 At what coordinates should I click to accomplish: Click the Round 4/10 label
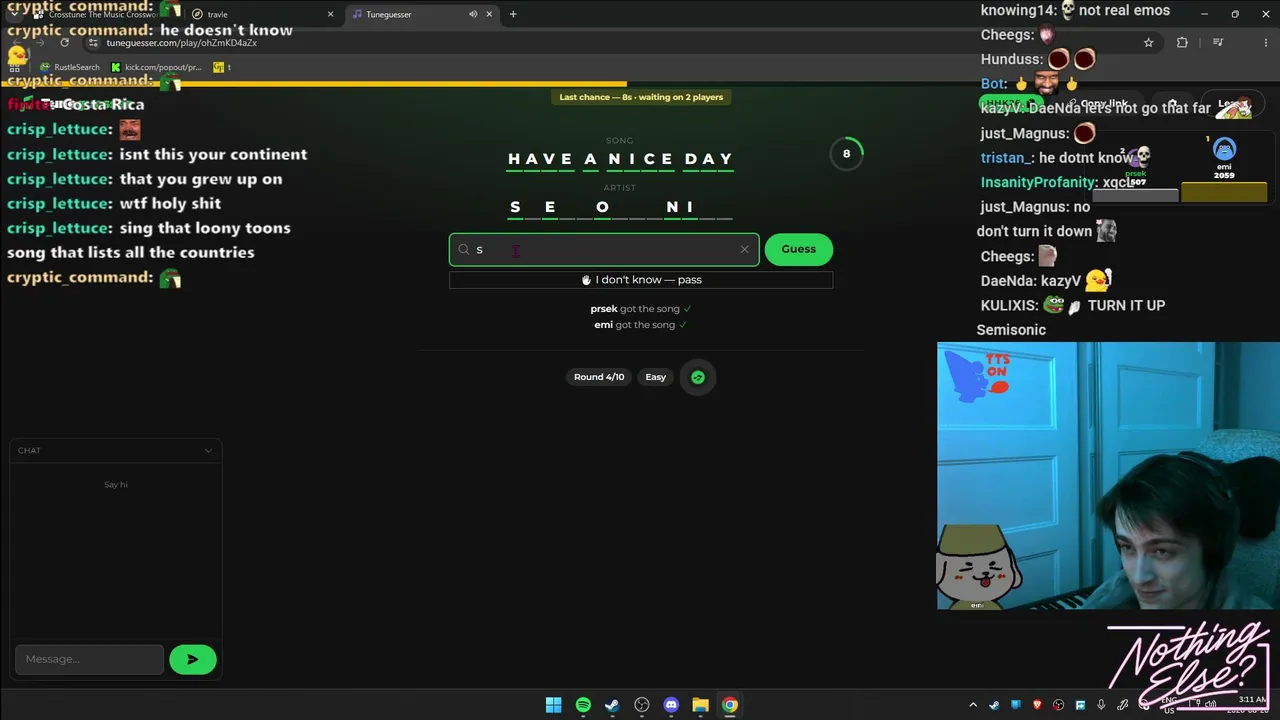[x=599, y=377]
